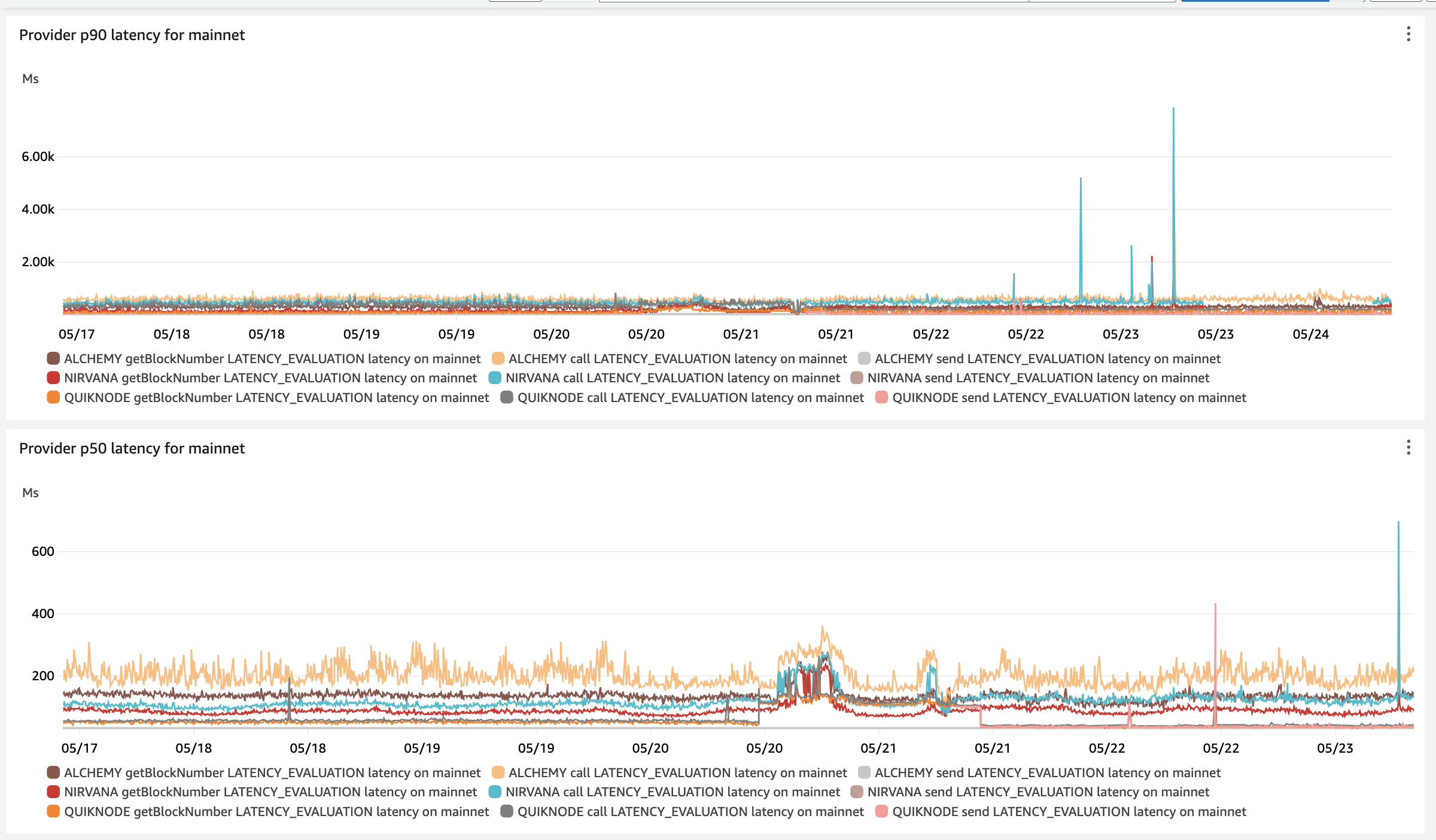Click NIRVANA getBlockNumber swatch in p50 legend
This screenshot has height=840, width=1436.
(53, 792)
